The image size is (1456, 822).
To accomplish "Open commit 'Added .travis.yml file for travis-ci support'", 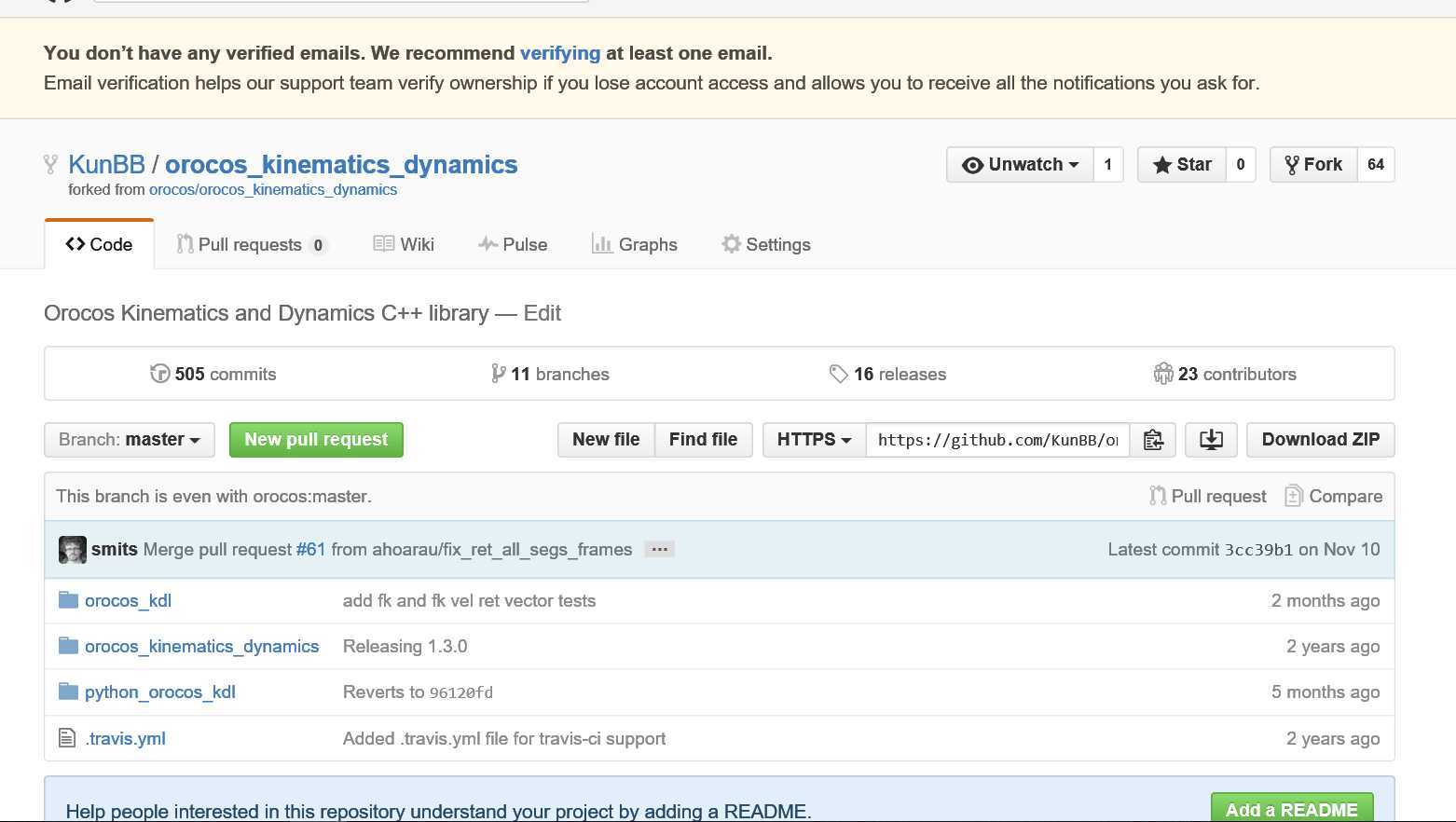I will 504,739.
